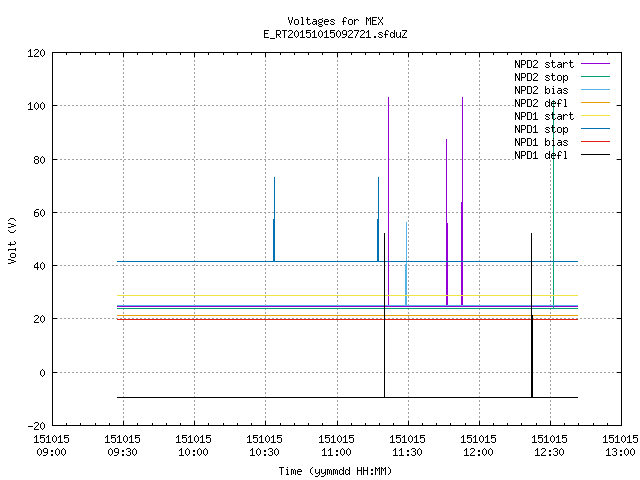Click the x-axis tick label 09:00
Image resolution: width=640 pixels, height=480 pixels.
click(x=51, y=452)
